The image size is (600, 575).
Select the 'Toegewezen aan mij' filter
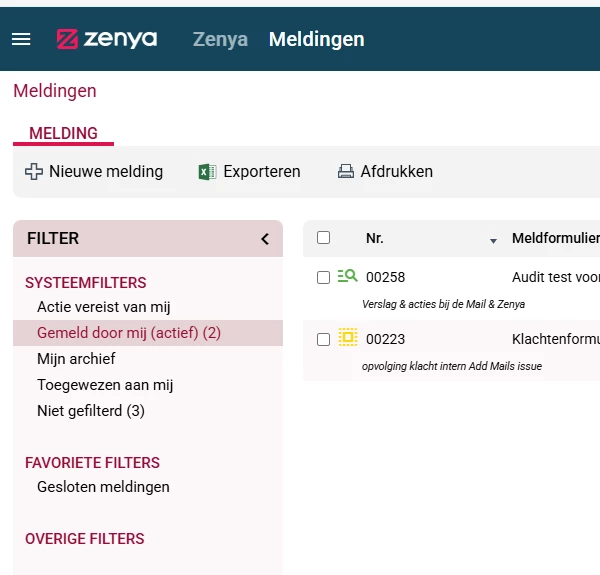105,384
